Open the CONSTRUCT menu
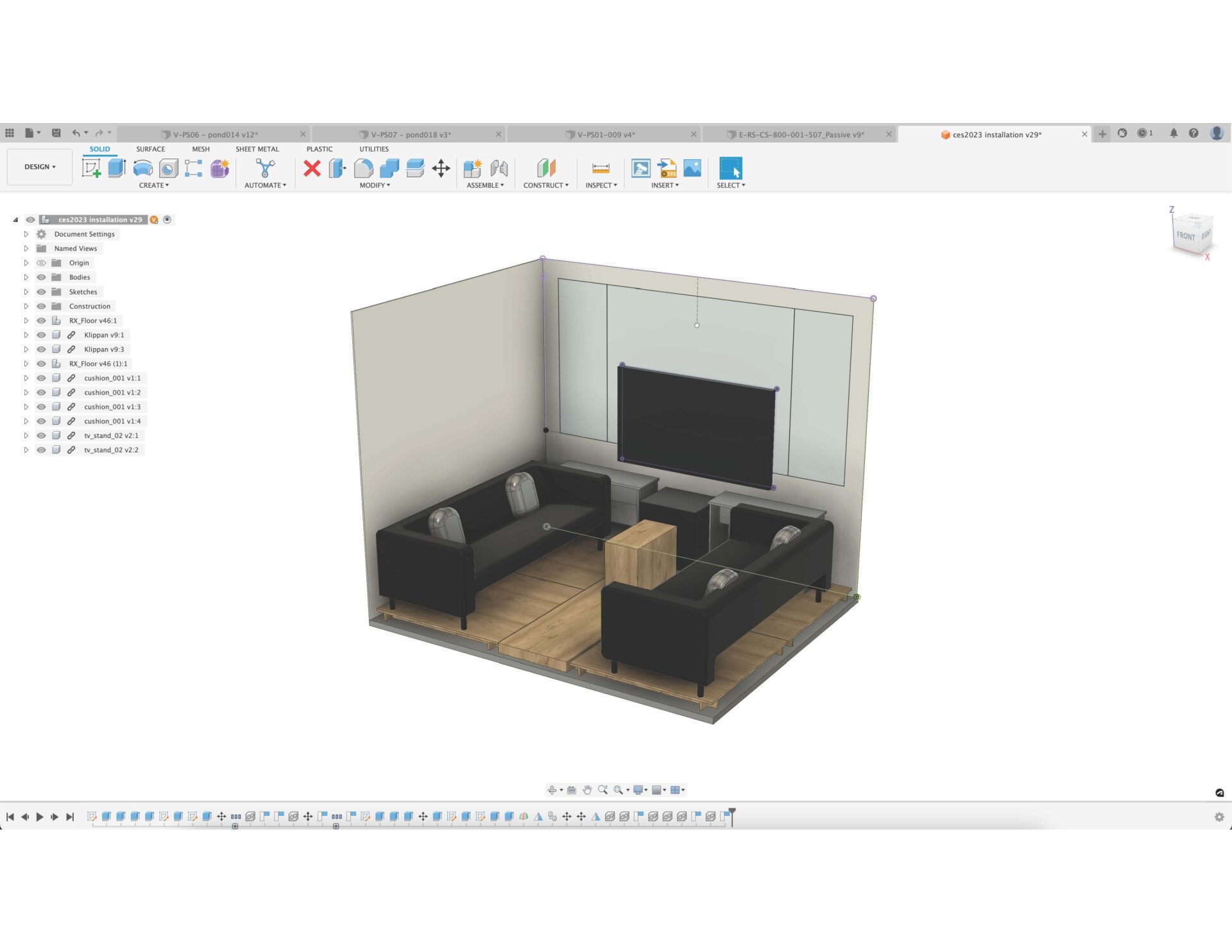The height and width of the screenshot is (952, 1232). (x=545, y=185)
